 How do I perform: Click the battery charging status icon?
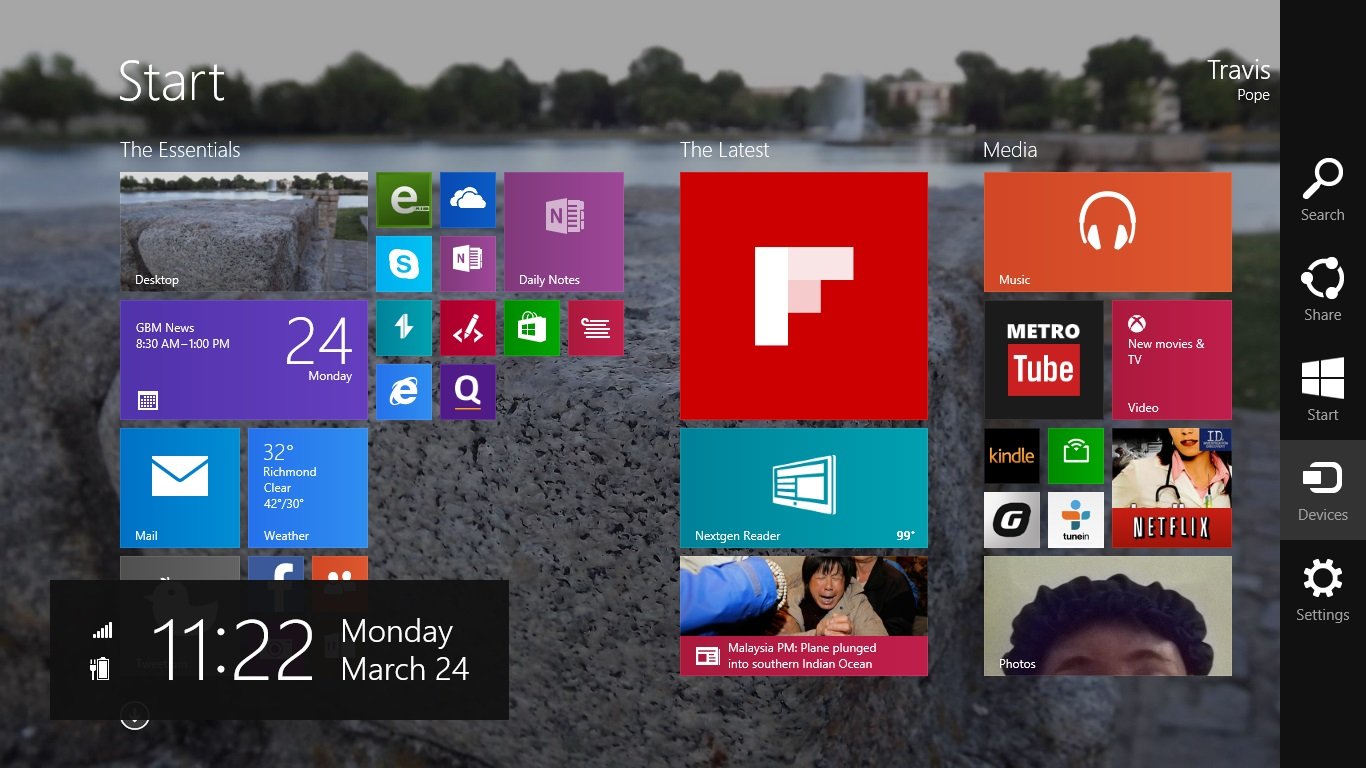click(100, 668)
